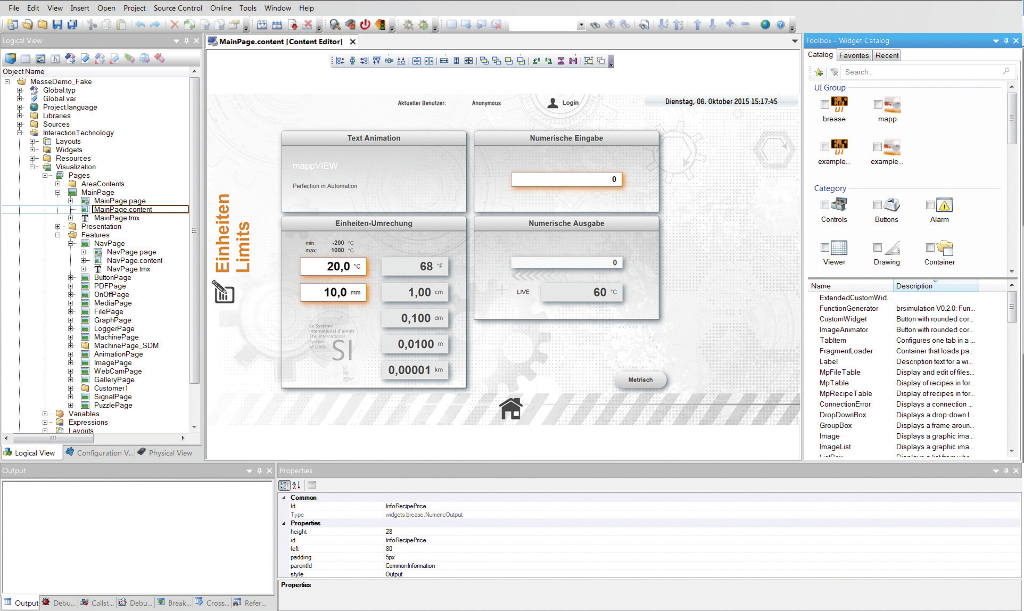Check the Container category checkbox

tap(929, 247)
